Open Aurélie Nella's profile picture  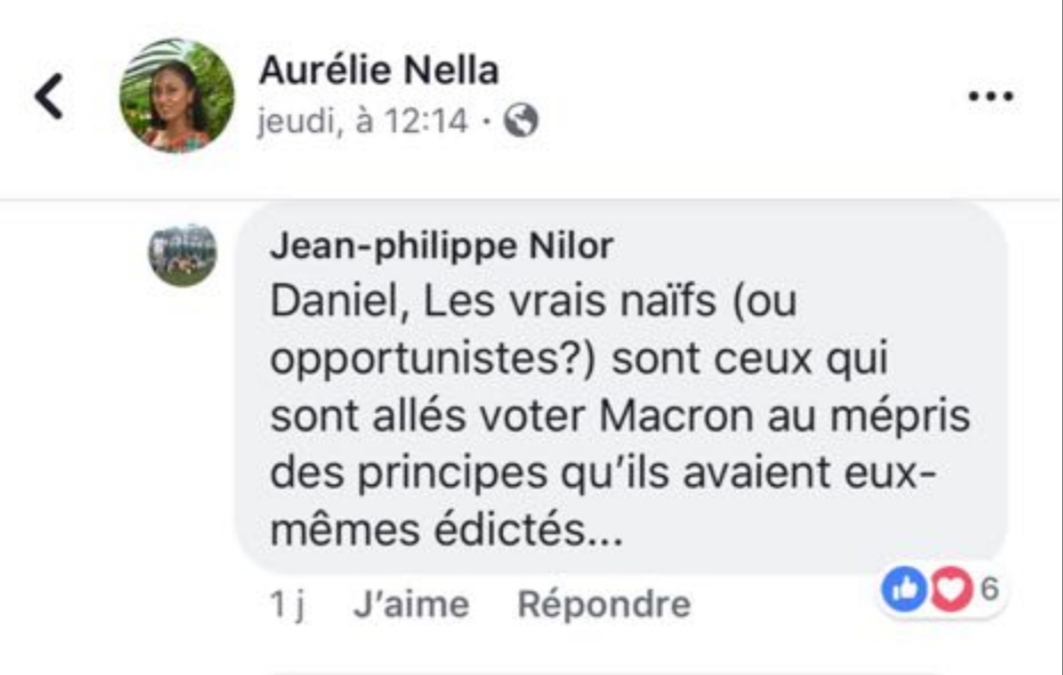(x=177, y=96)
